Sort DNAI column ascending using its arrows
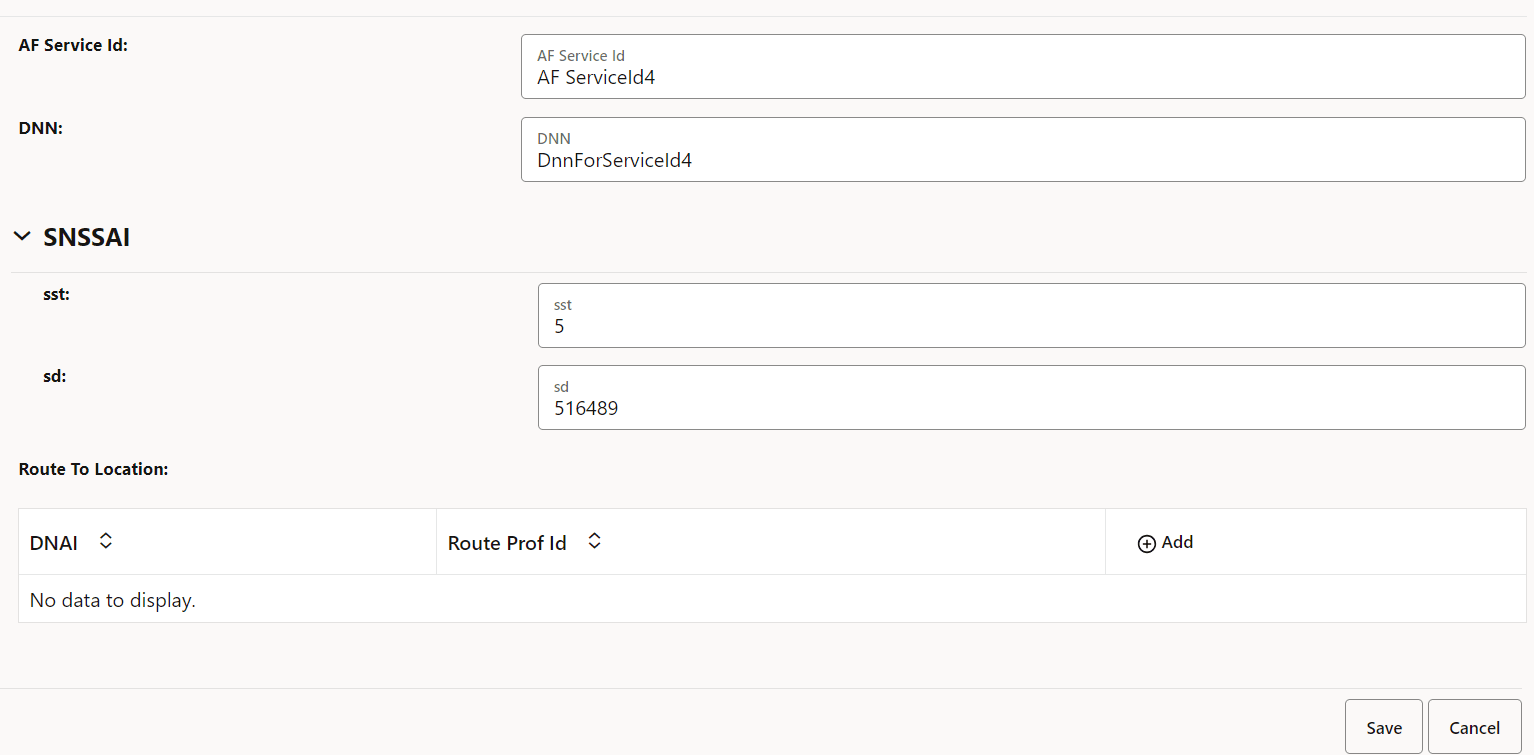1534x755 pixels. (105, 540)
